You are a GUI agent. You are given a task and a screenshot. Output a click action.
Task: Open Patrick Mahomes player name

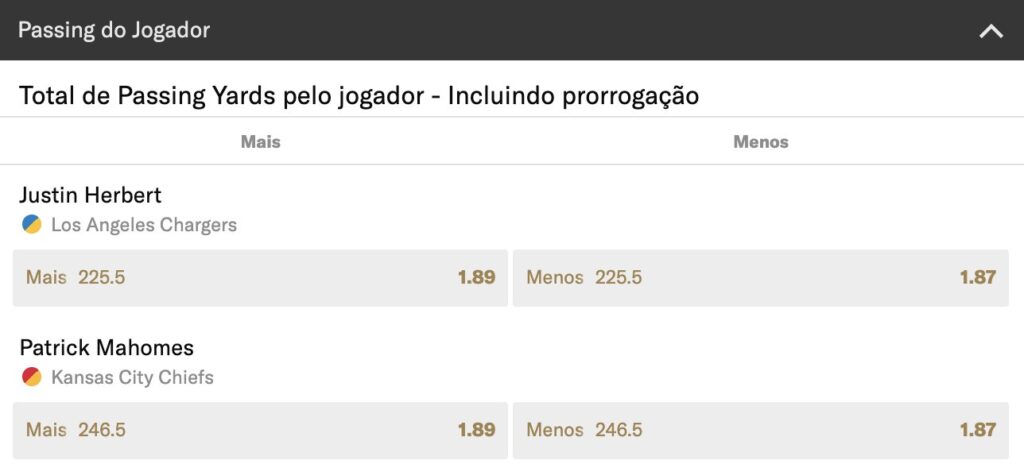click(x=106, y=347)
